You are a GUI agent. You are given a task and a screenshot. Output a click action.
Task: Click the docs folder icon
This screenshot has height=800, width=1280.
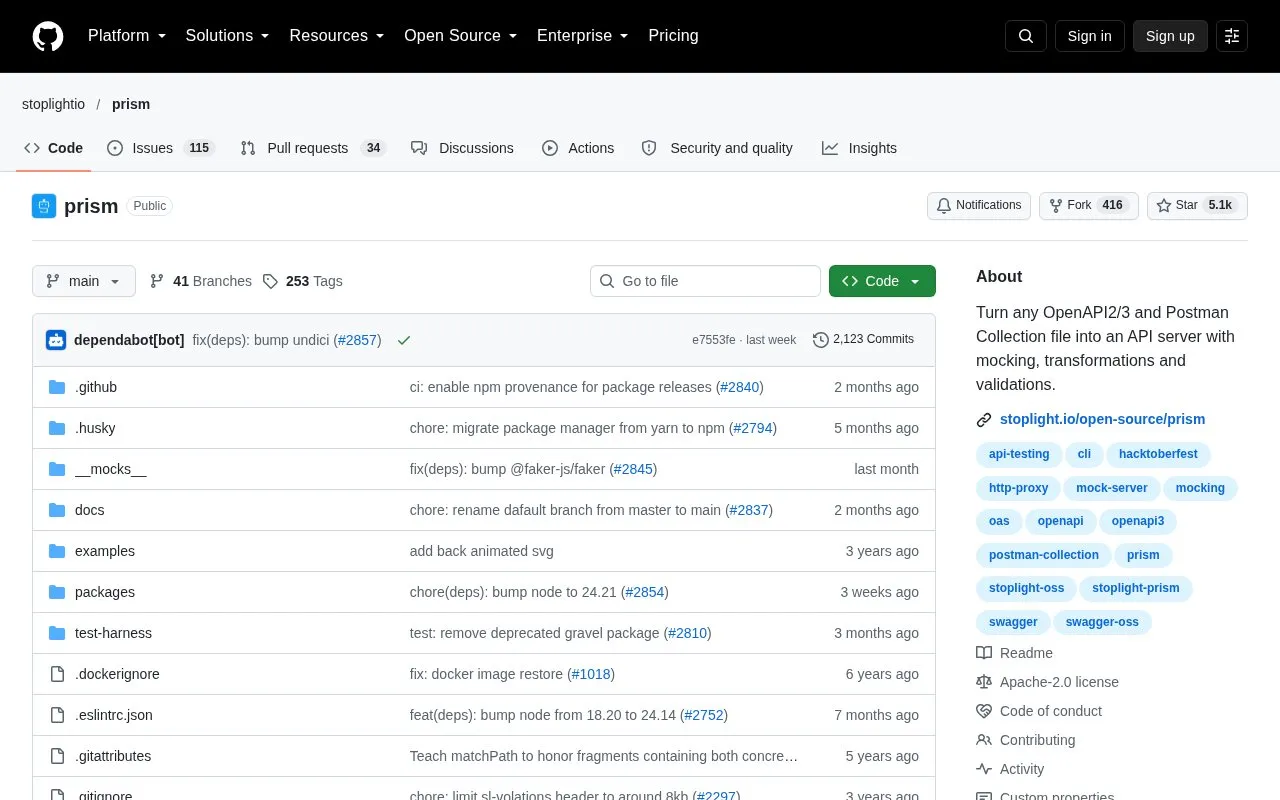57,510
